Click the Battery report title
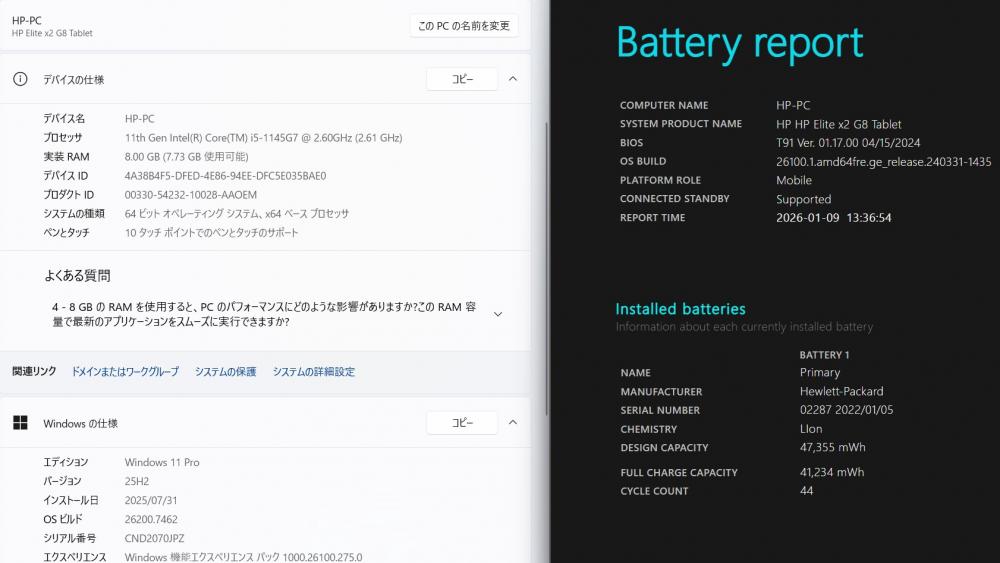This screenshot has height=563, width=1000. (x=740, y=43)
